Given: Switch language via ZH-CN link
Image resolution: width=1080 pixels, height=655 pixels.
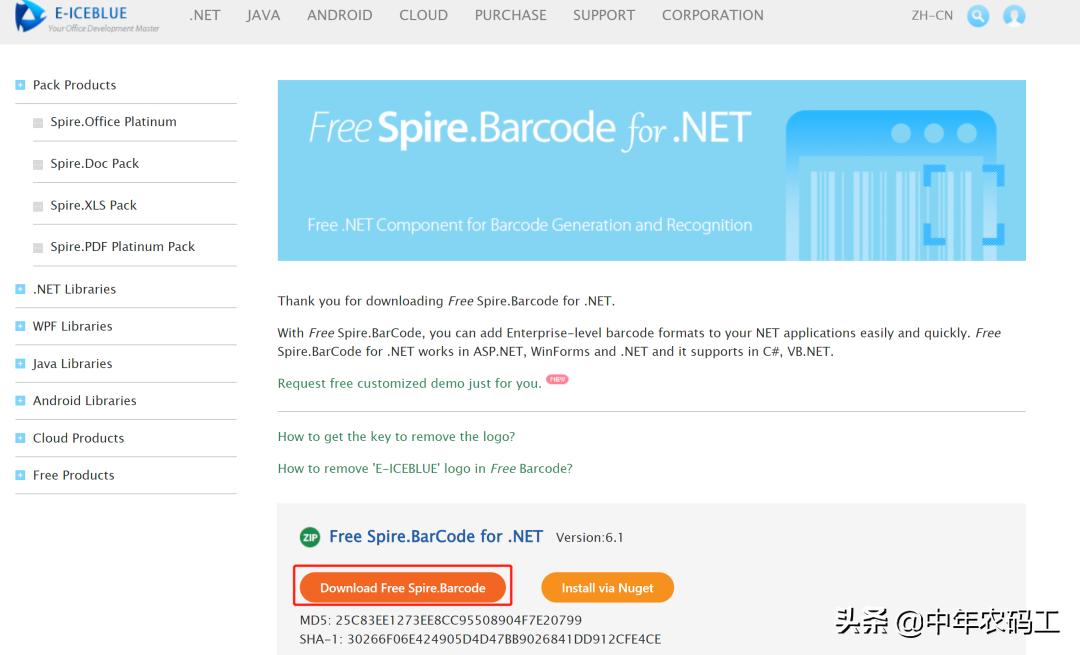Looking at the screenshot, I should 932,15.
